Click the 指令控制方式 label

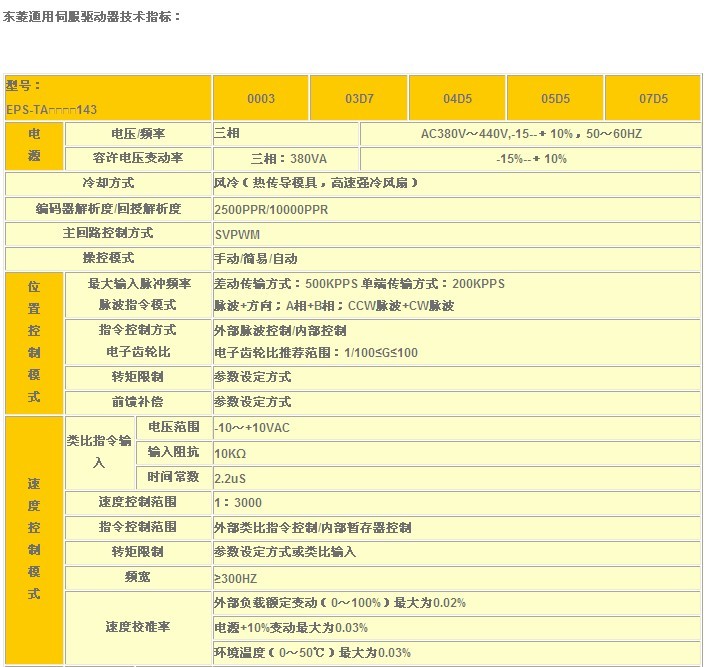coord(137,330)
